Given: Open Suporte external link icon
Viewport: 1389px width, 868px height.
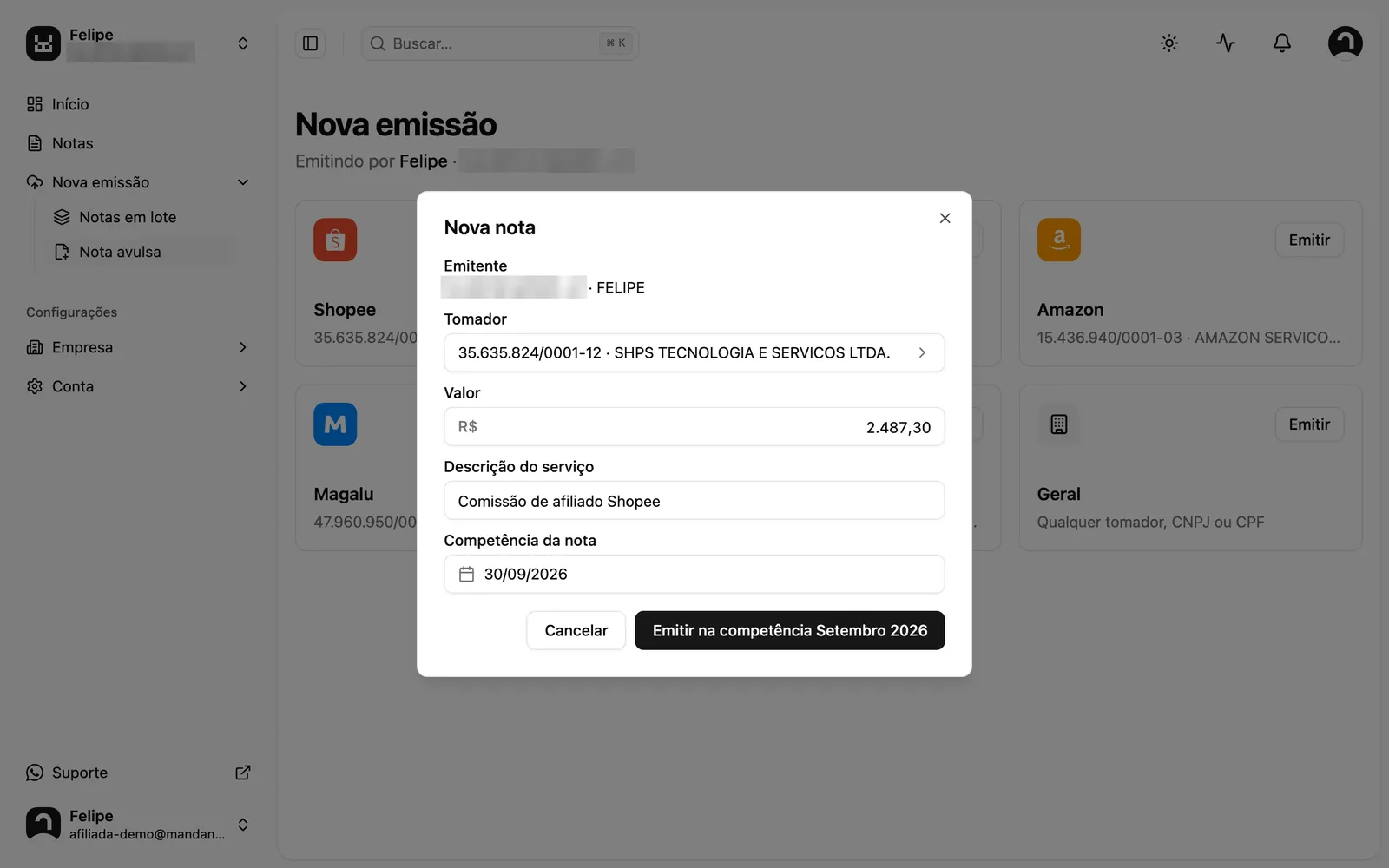Looking at the screenshot, I should click(x=243, y=773).
